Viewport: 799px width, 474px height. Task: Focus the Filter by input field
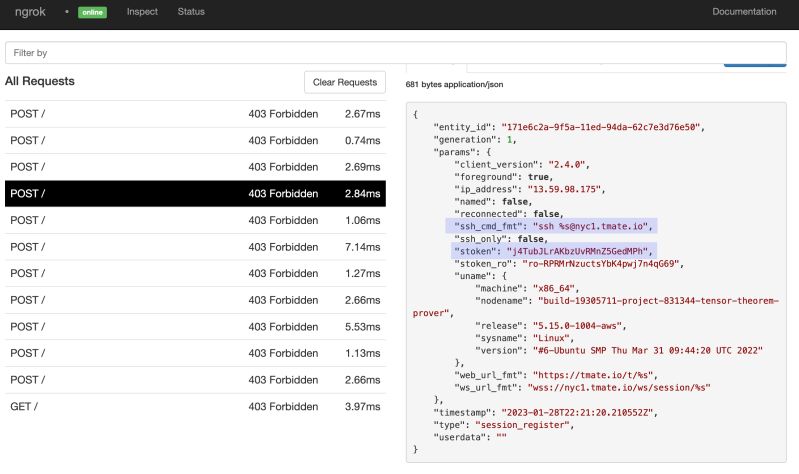click(x=395, y=53)
